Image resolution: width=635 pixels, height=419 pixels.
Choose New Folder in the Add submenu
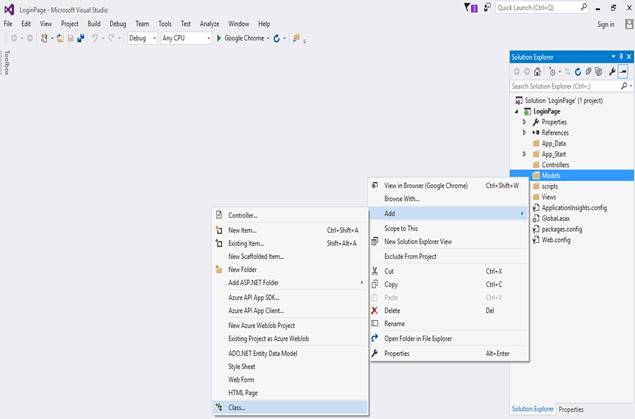tap(290, 269)
